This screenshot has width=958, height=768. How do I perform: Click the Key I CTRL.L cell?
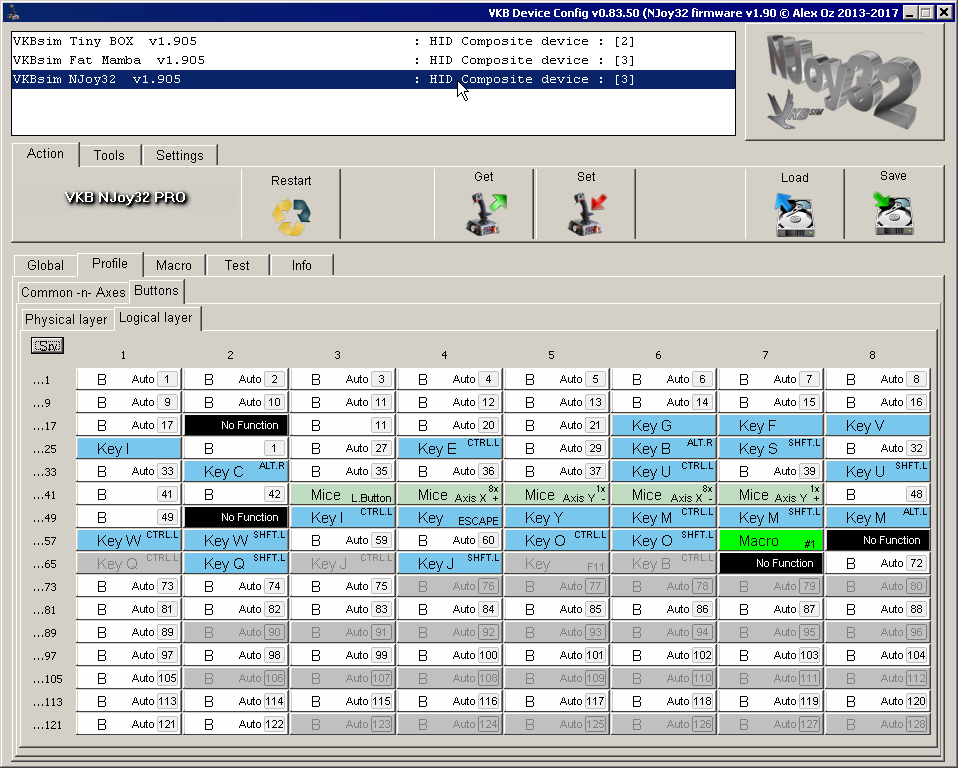[x=343, y=517]
